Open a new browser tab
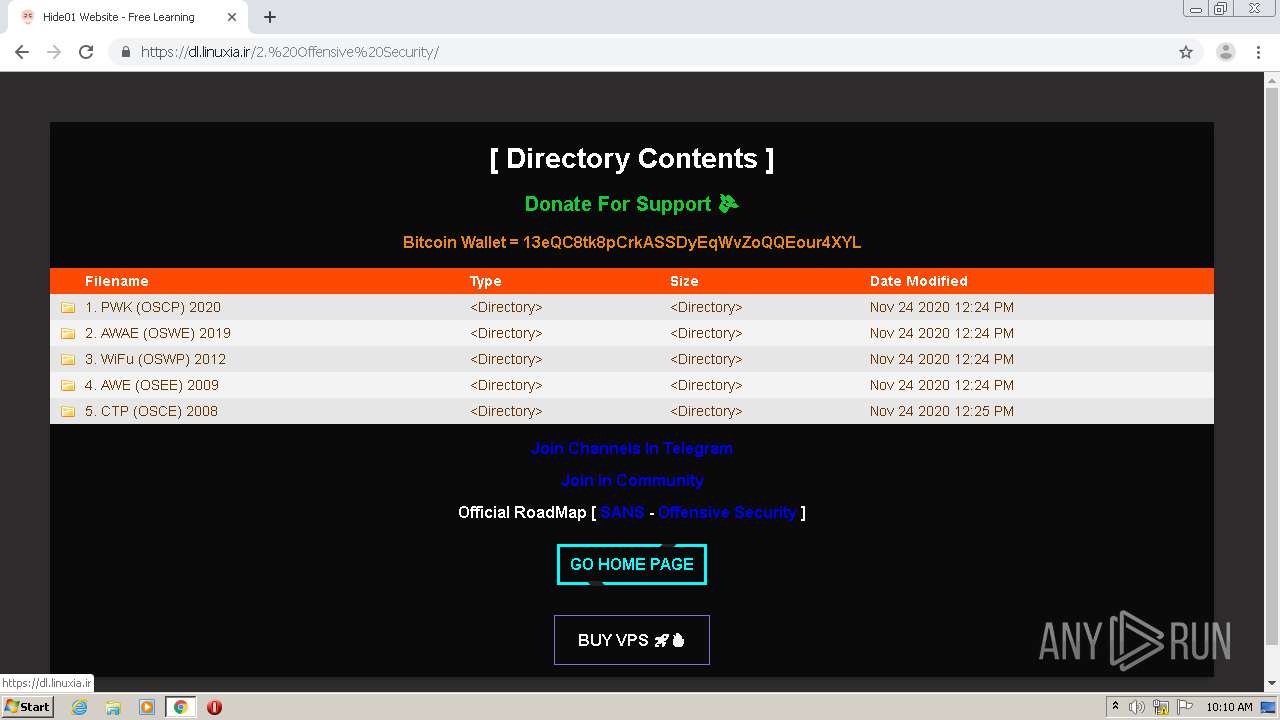The image size is (1280, 720). [270, 17]
